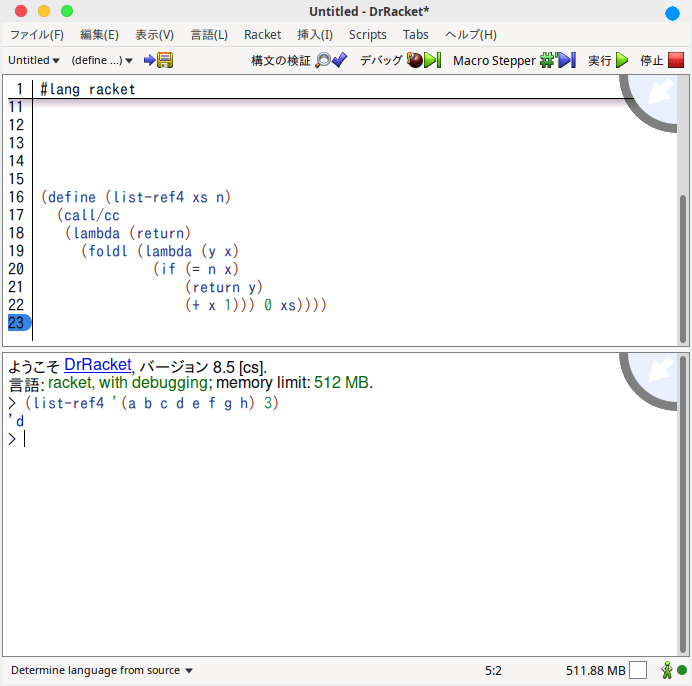The image size is (692, 686).
Task: Click the green status dot in corner
Action: pos(682,670)
